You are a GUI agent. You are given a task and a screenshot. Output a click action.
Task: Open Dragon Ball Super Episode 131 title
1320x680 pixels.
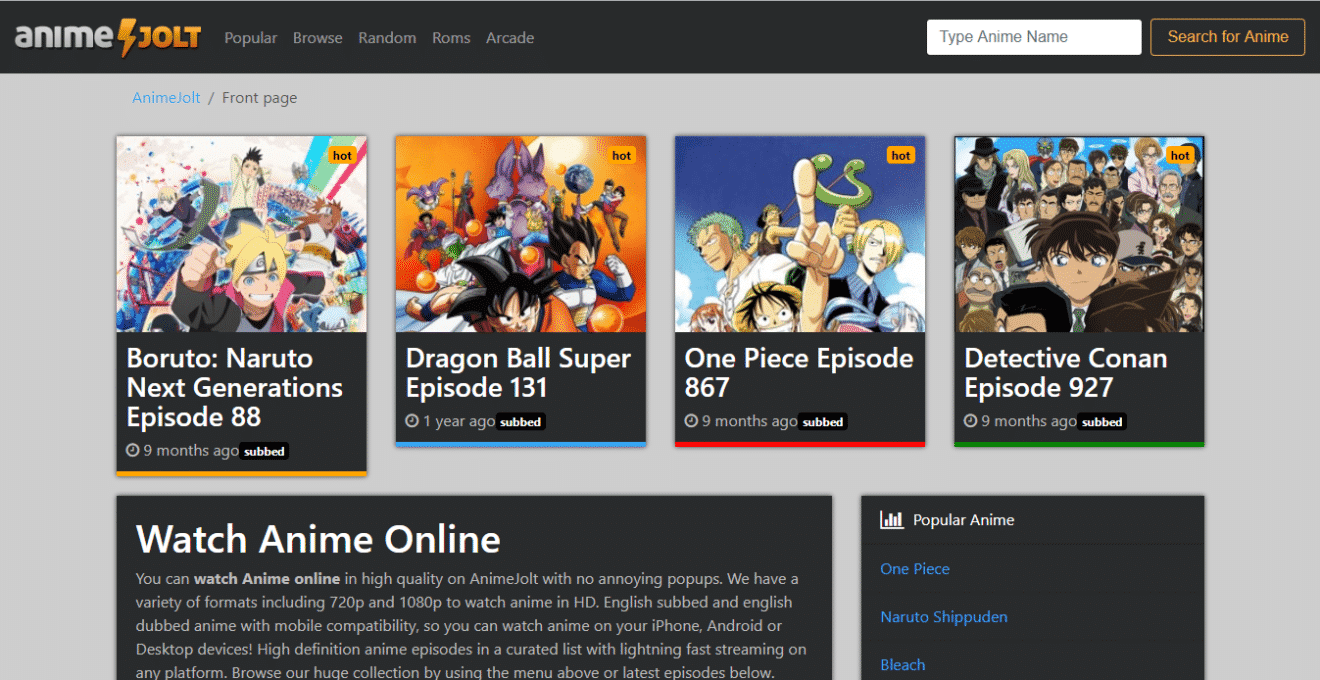(518, 373)
